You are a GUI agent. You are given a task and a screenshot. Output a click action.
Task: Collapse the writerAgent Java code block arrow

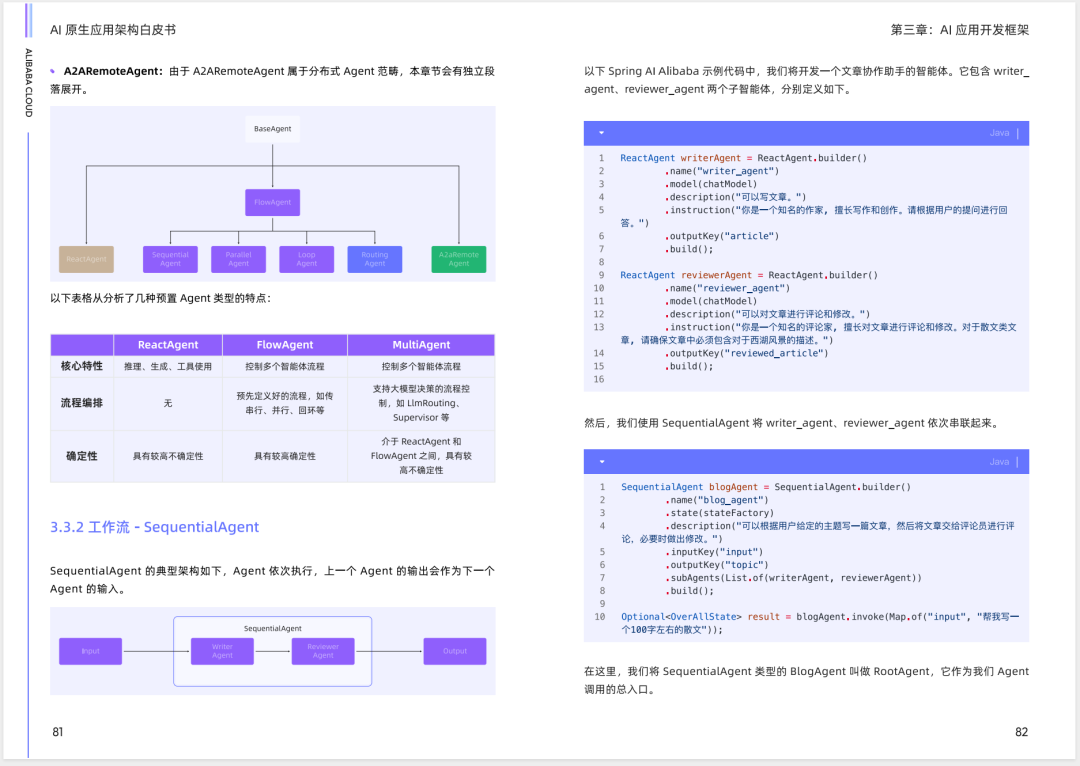[601, 133]
